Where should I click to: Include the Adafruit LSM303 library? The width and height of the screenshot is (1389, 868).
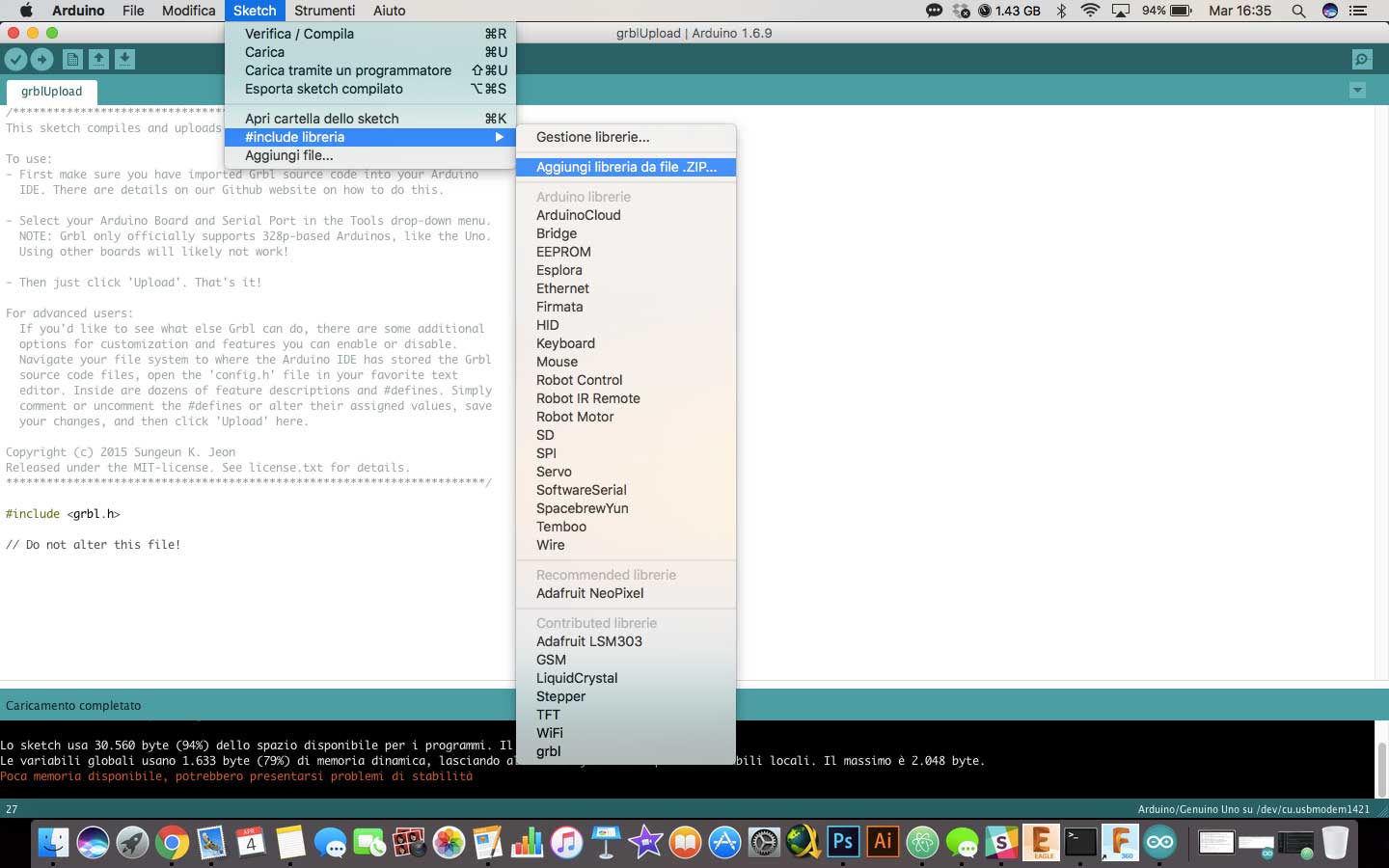(626, 641)
